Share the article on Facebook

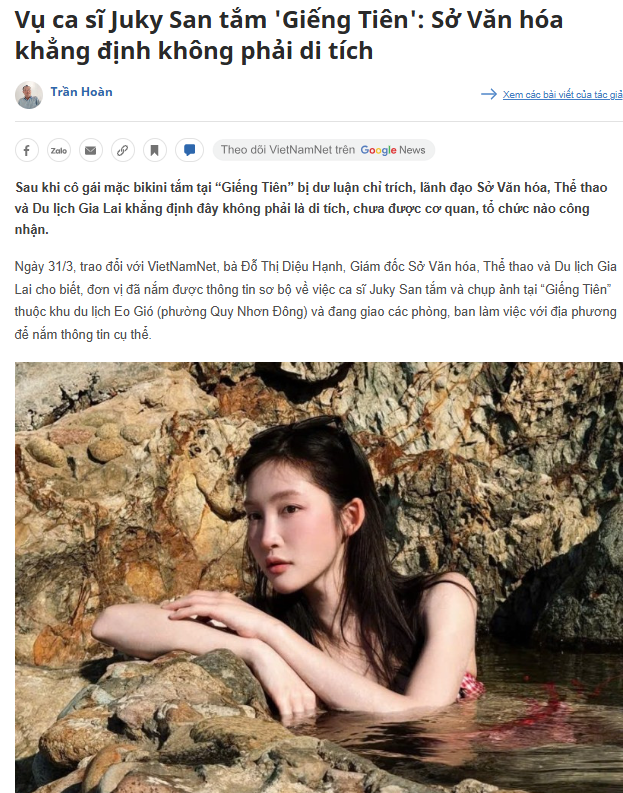pyautogui.click(x=27, y=150)
